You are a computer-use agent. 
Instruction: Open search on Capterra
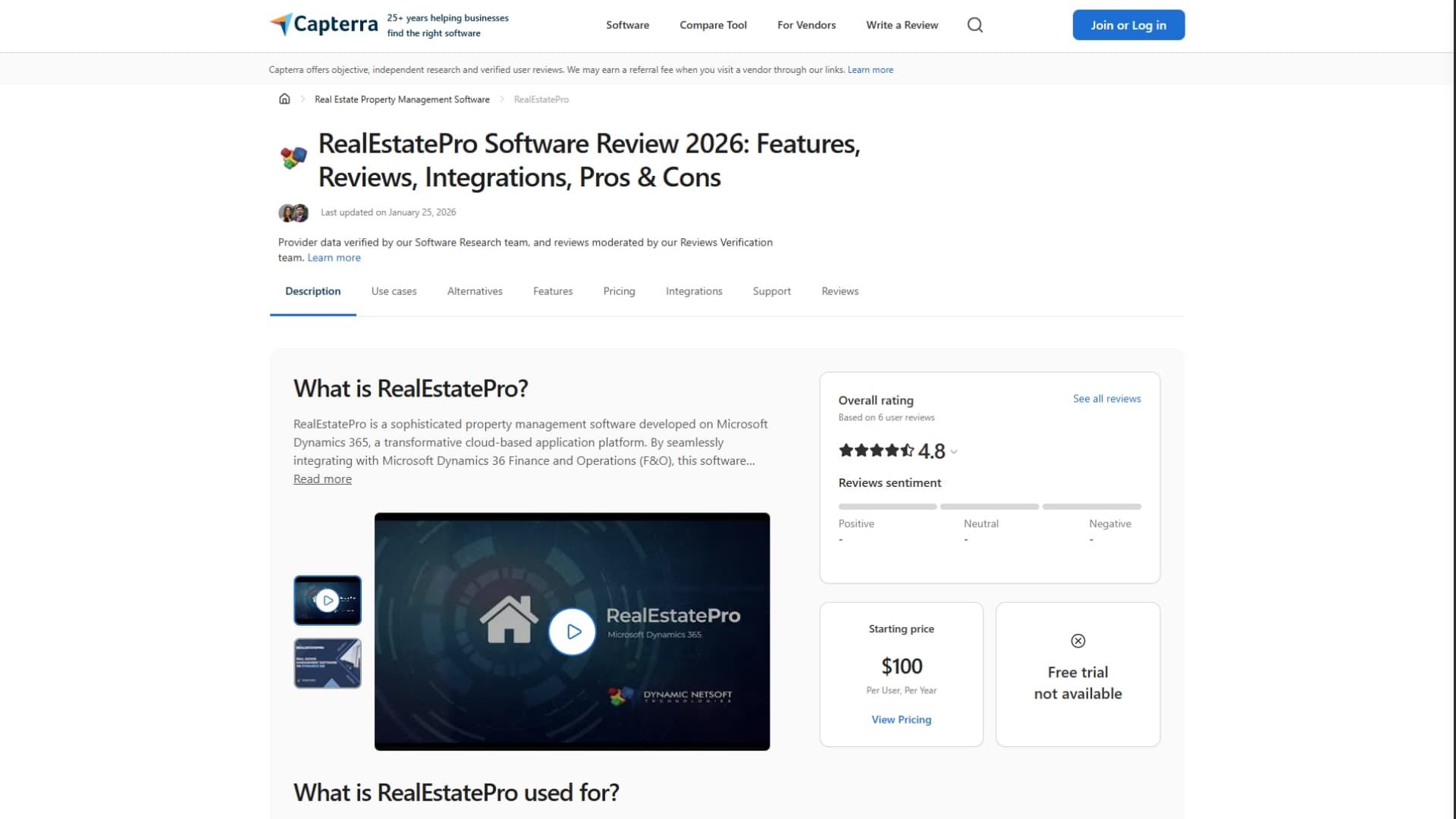974,24
